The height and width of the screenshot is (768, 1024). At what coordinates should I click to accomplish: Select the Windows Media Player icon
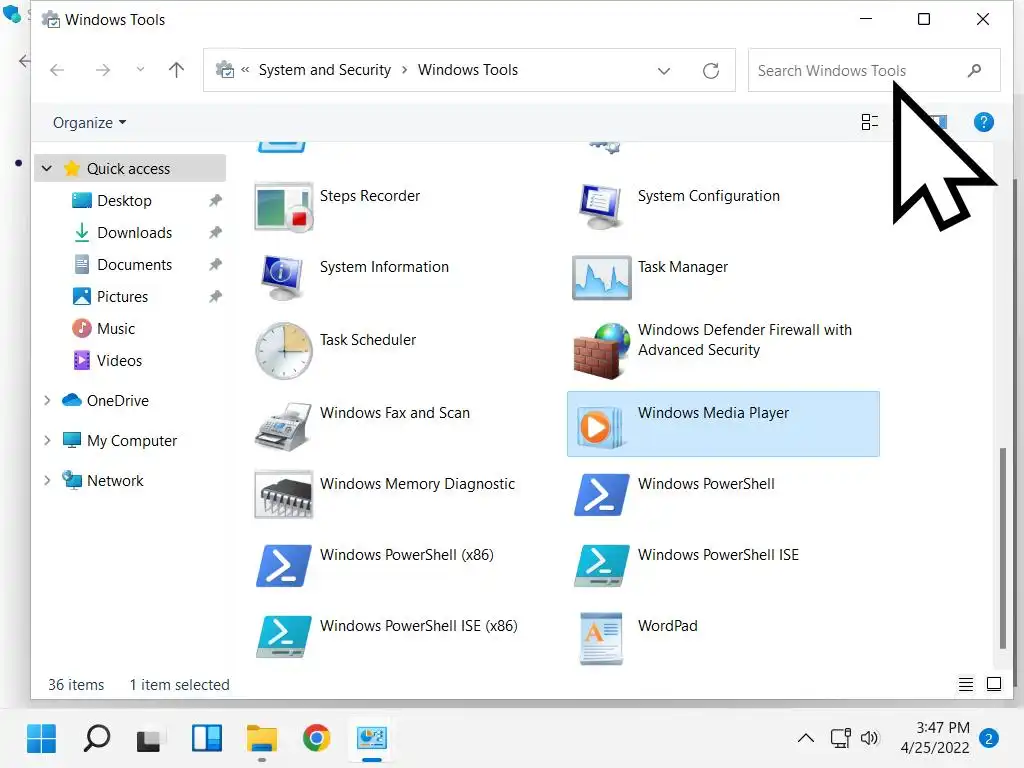[x=600, y=426]
